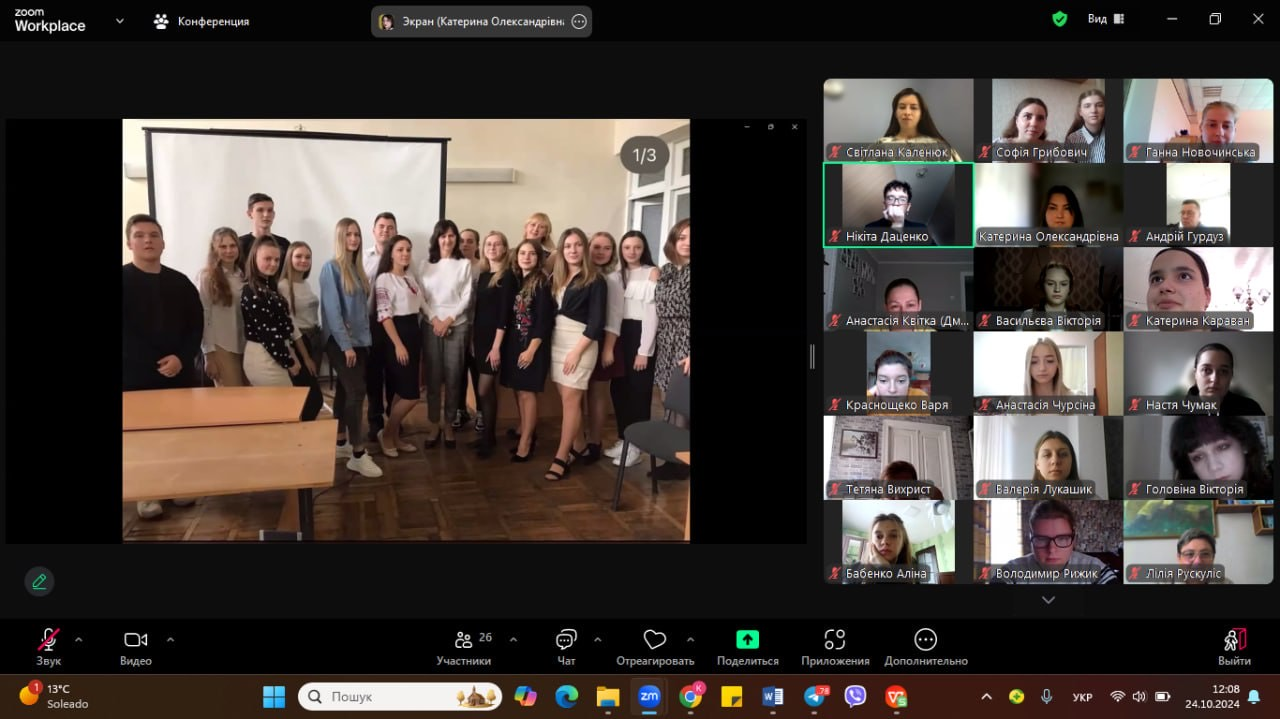
Task: Click the green Поделиться share screen icon
Action: 747,640
